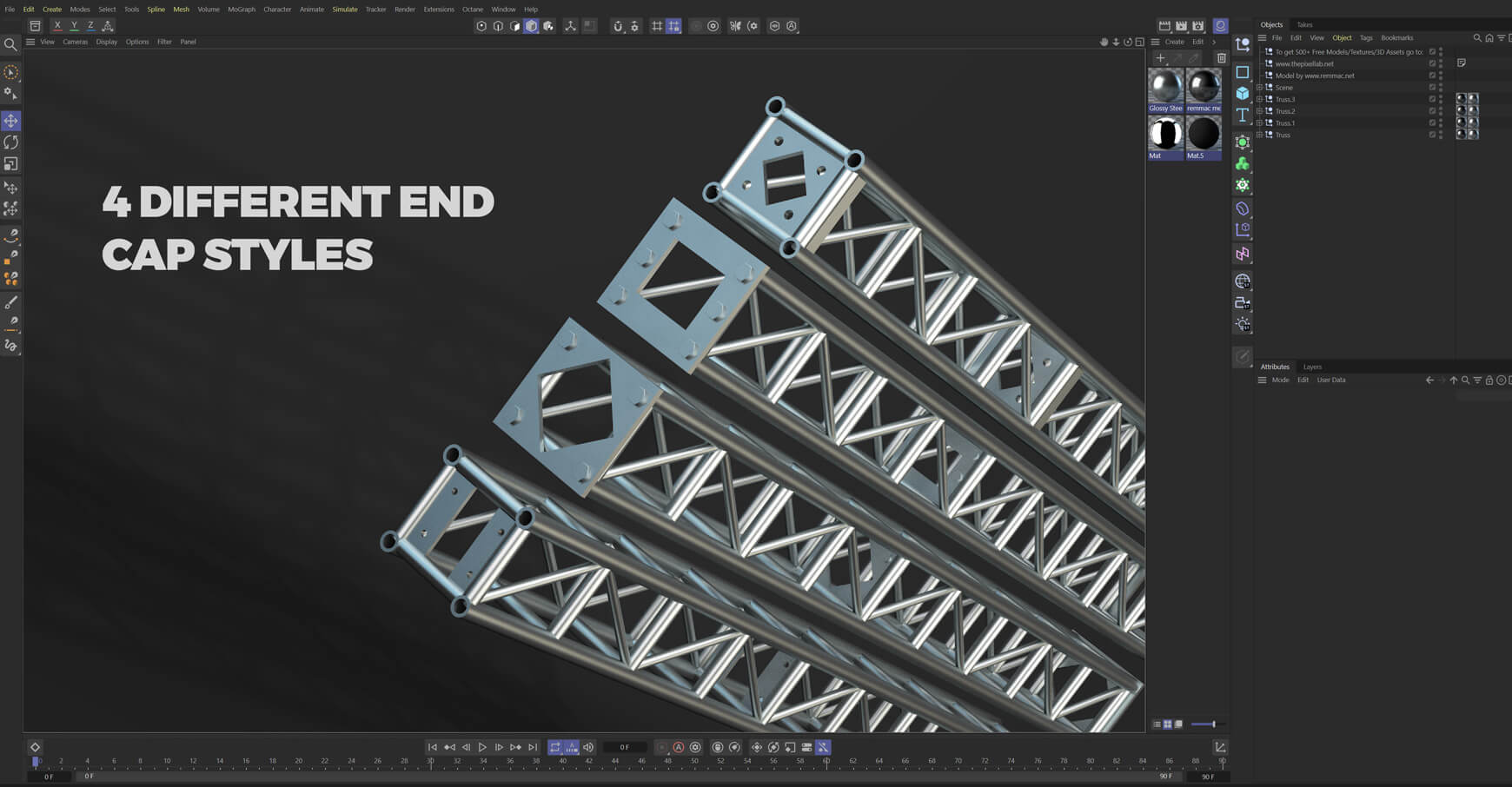Delete material with the trash can icon
The width and height of the screenshot is (1512, 787).
pos(1221,58)
